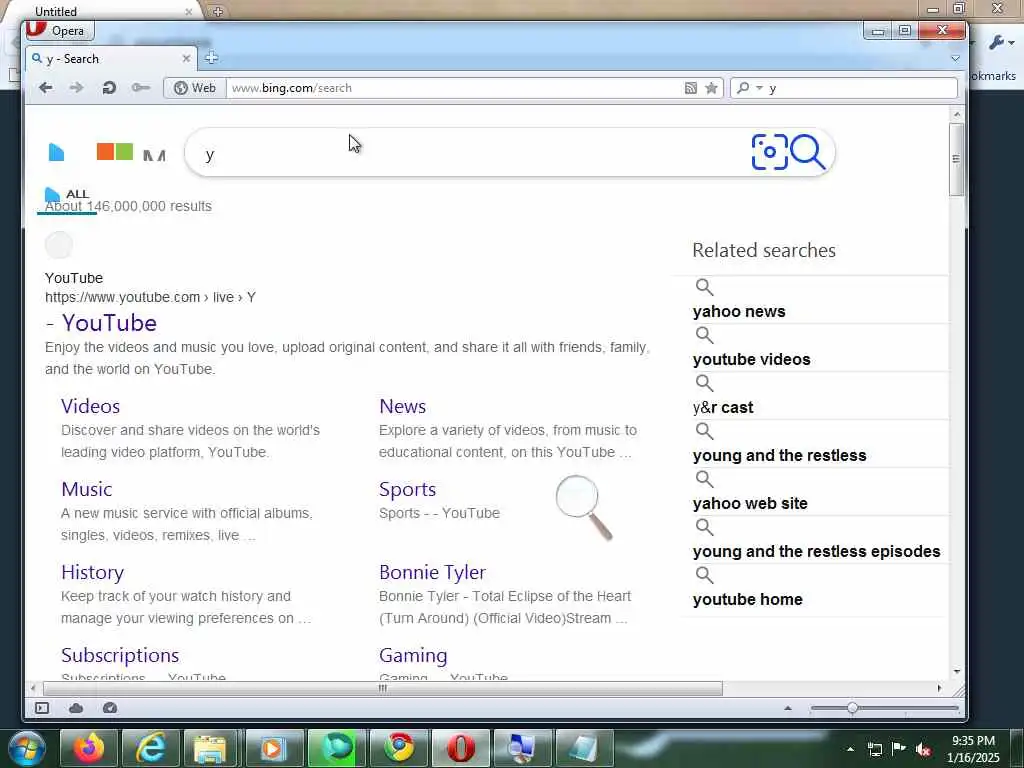This screenshot has width=1024, height=768.
Task: Click the network tray icon
Action: click(874, 749)
